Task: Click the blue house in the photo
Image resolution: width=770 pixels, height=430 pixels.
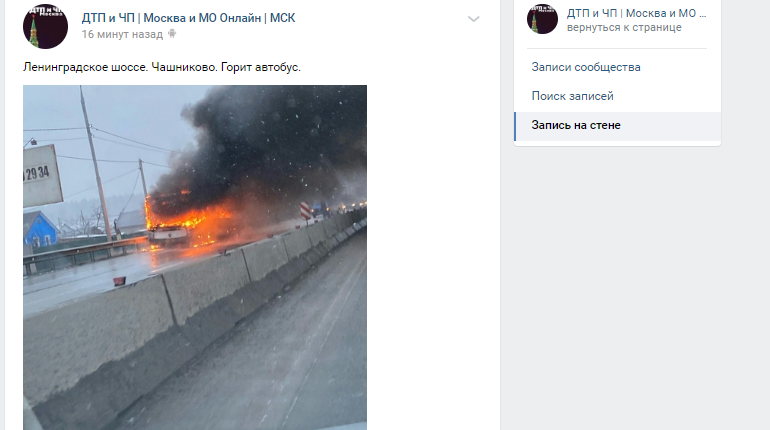Action: pyautogui.click(x=40, y=229)
